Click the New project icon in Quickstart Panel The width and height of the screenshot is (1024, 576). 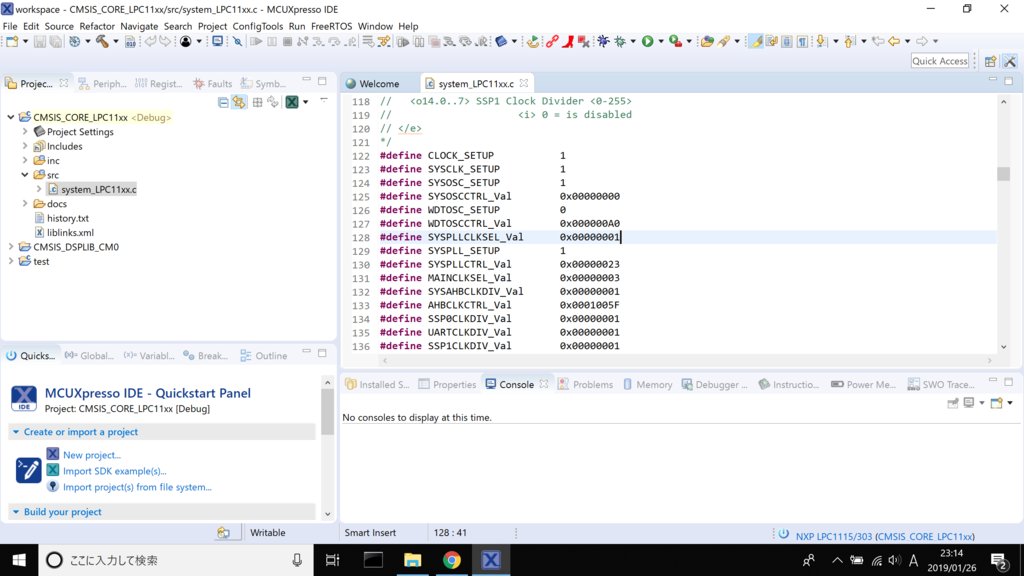[53, 455]
